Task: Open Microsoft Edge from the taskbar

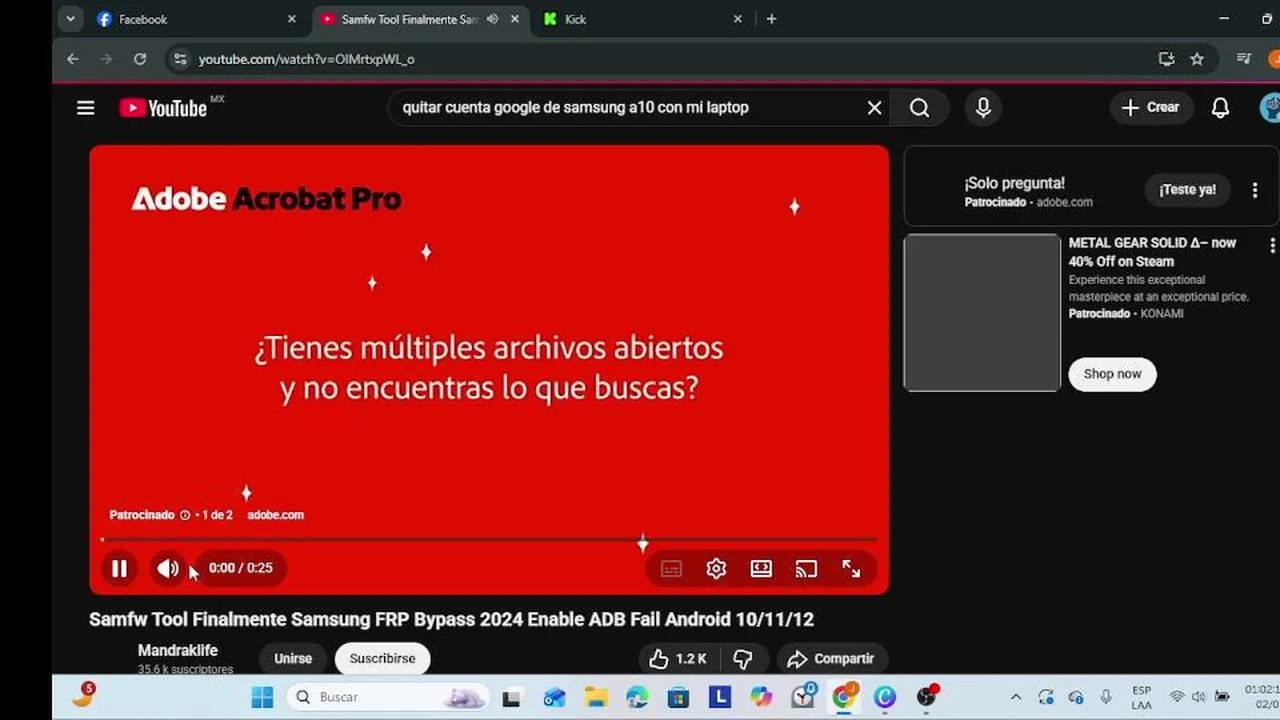Action: click(637, 697)
